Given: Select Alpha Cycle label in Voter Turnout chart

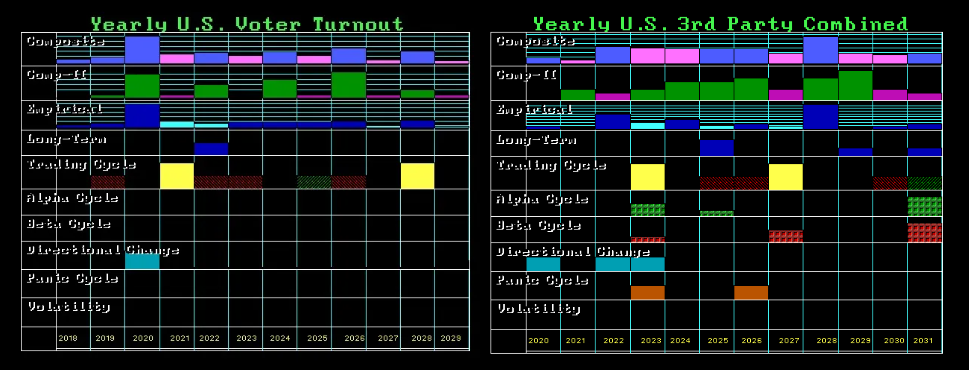Looking at the screenshot, I should point(72,198).
